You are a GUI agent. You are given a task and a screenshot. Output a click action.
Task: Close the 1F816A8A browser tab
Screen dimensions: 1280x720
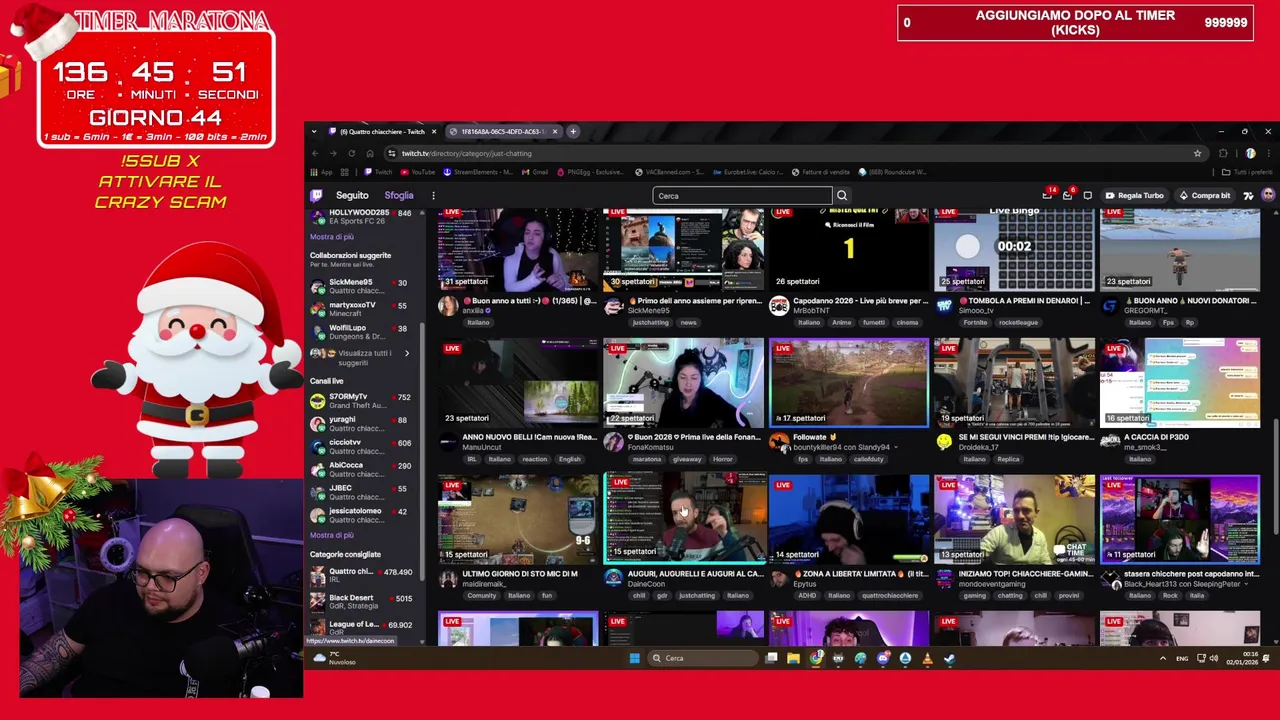[x=554, y=131]
